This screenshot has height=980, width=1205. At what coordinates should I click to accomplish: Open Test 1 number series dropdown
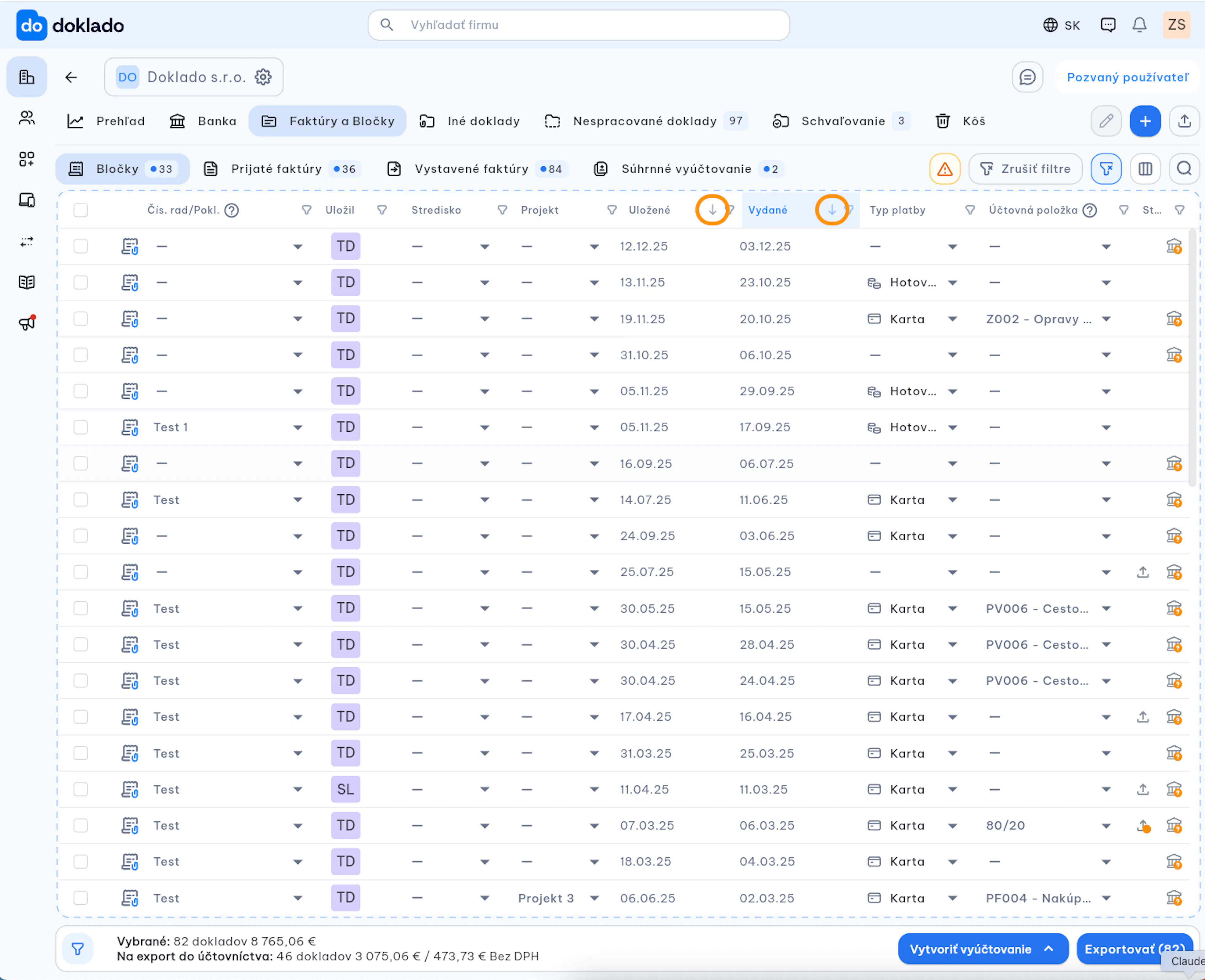coord(297,428)
